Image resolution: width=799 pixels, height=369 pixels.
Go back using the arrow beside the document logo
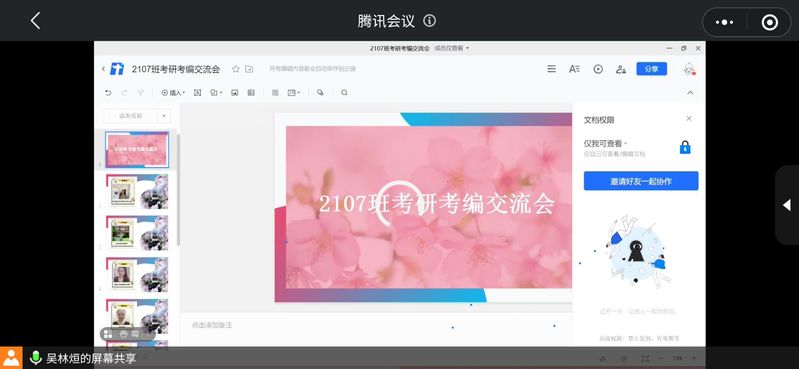(103, 69)
